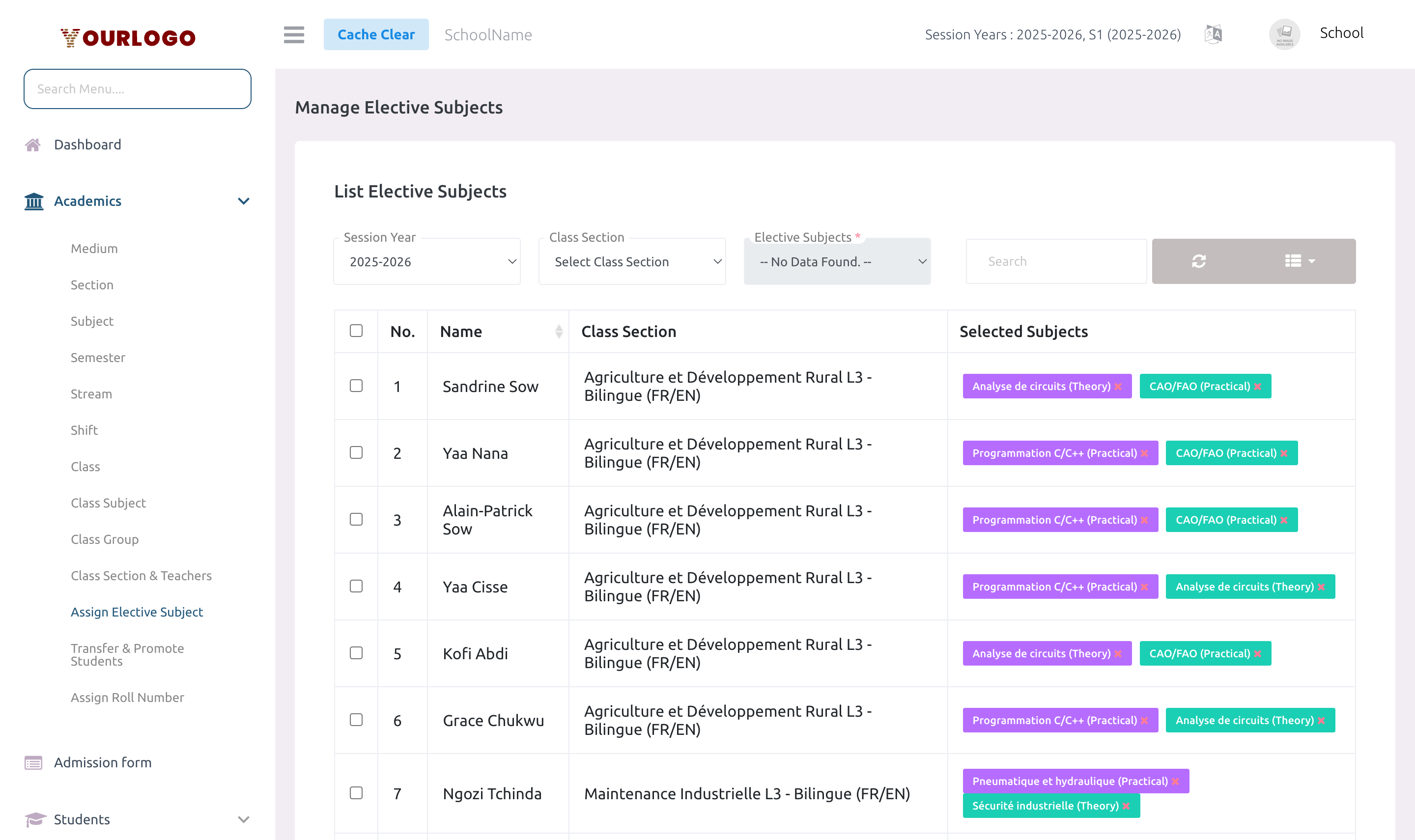The image size is (1415, 840).
Task: Check the checkbox next to Kofi Abdi
Action: click(x=356, y=653)
